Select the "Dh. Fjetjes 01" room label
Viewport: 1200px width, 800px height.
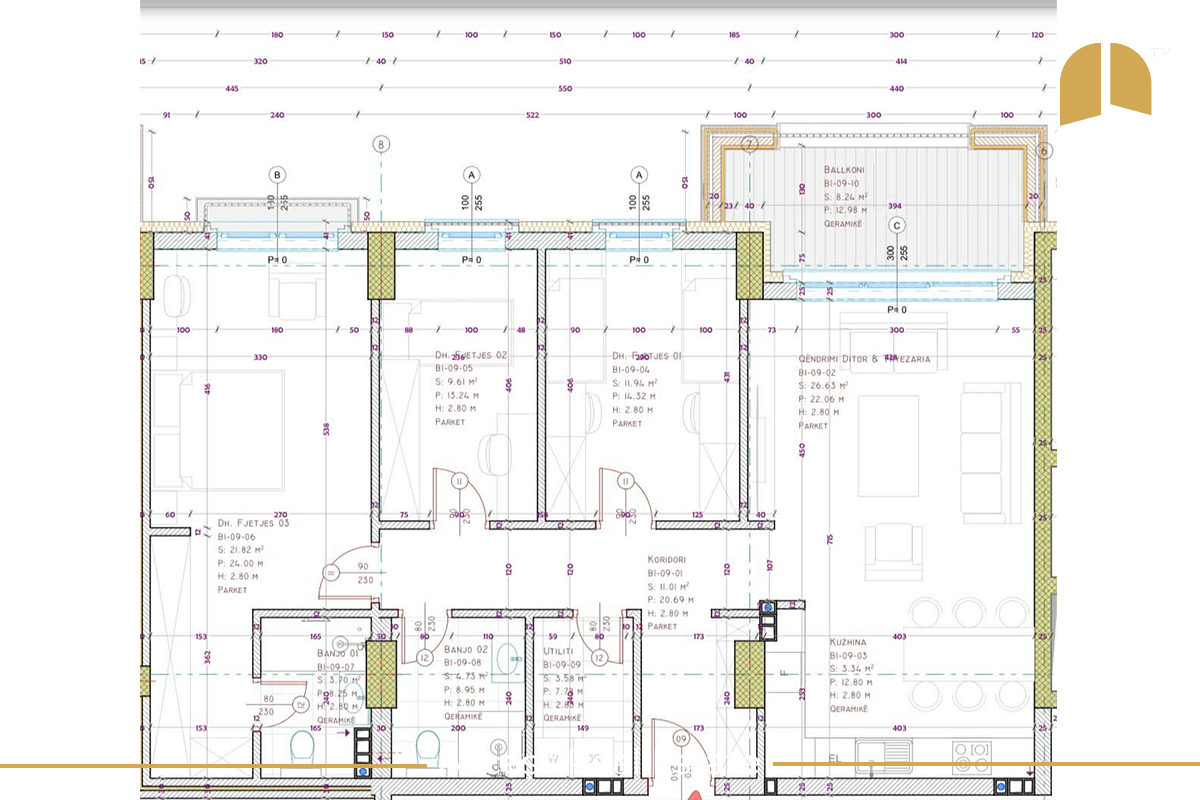(647, 355)
